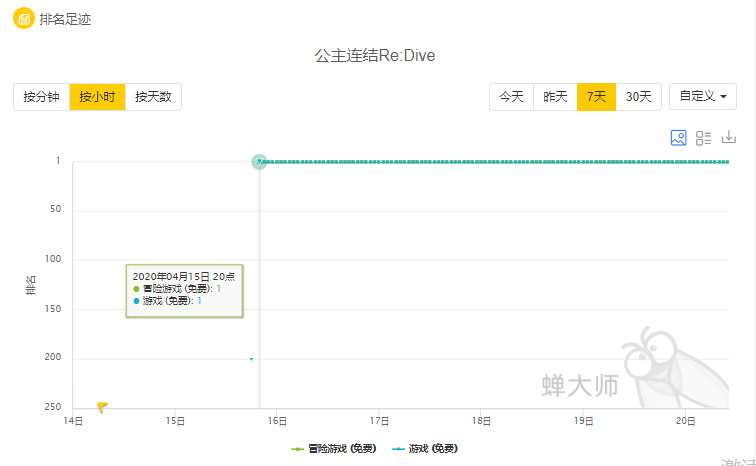The width and height of the screenshot is (756, 466).
Task: Click the yellow flag marker near 14日
Action: click(x=102, y=407)
